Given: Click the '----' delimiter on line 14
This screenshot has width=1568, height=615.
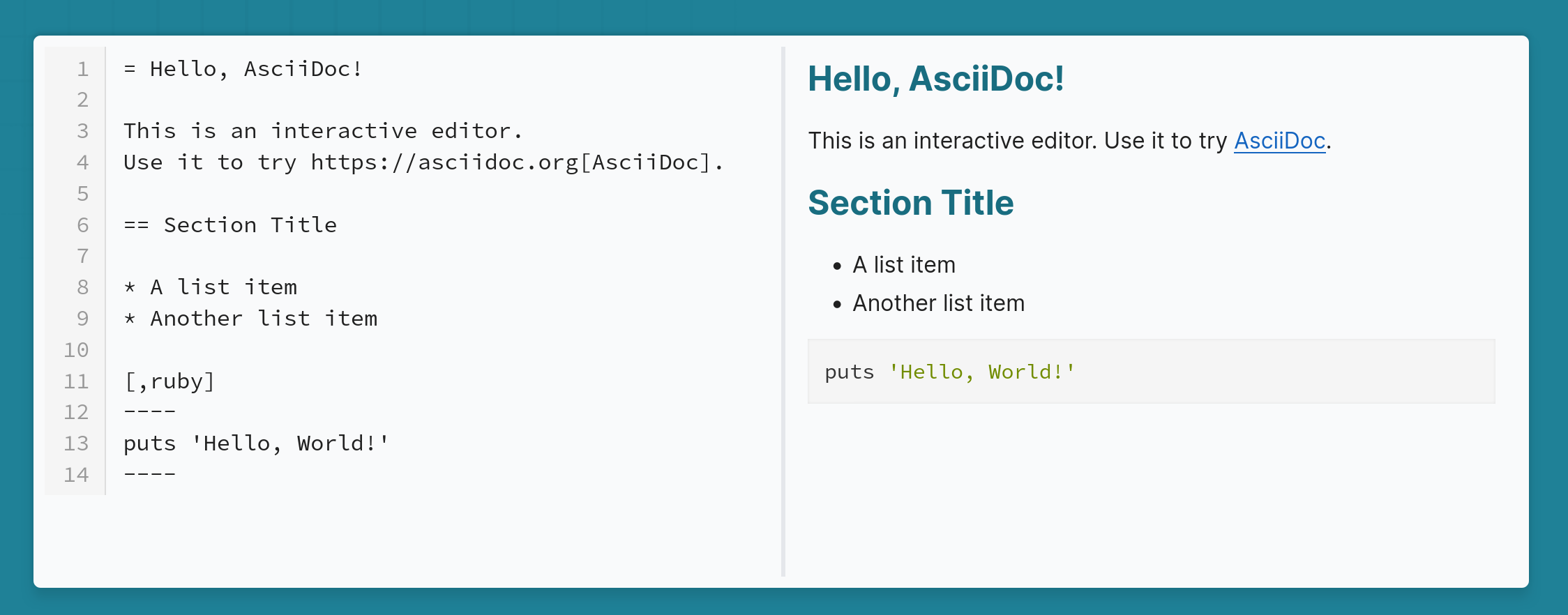Looking at the screenshot, I should [149, 475].
